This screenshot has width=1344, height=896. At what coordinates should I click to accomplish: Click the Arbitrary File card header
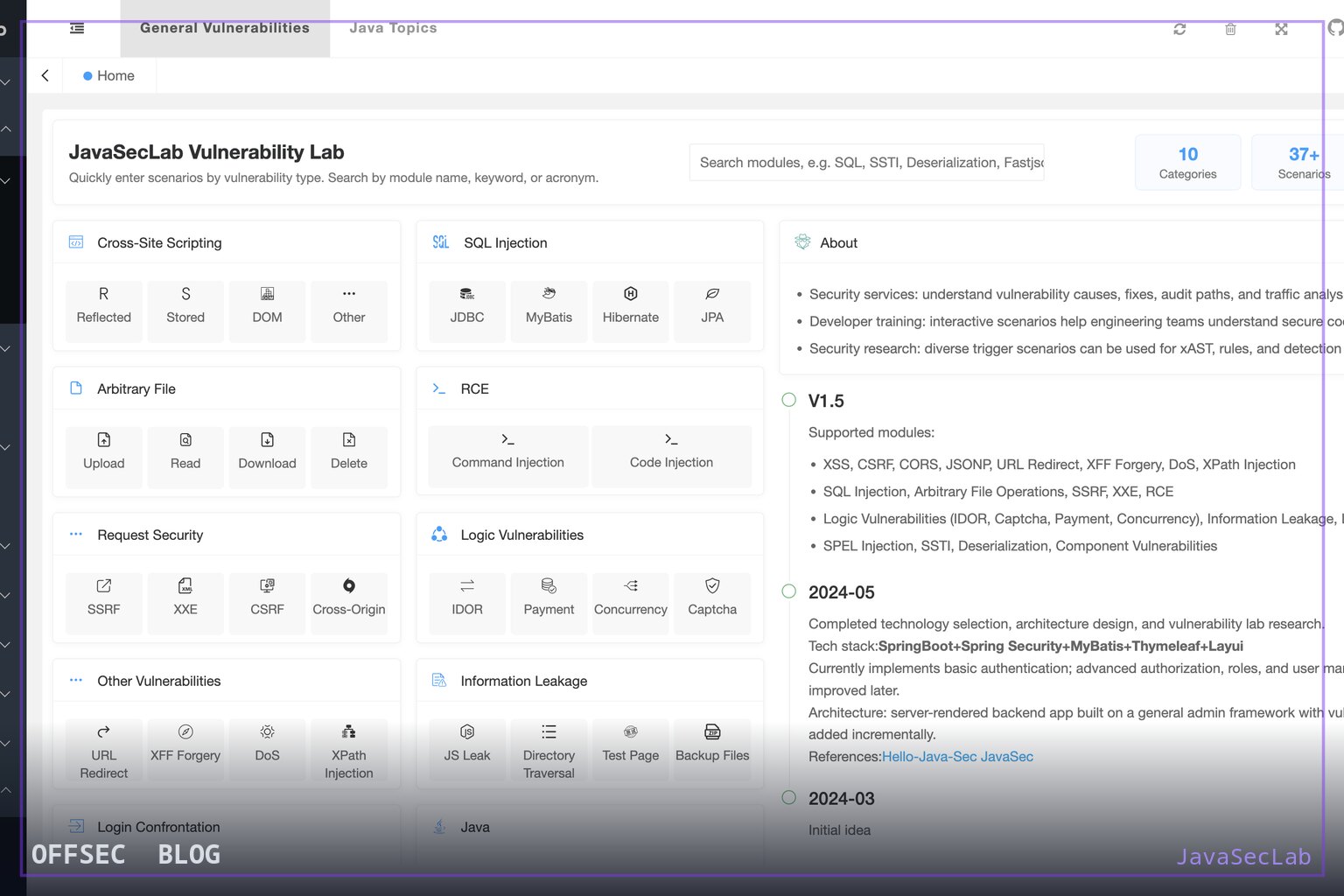click(227, 389)
